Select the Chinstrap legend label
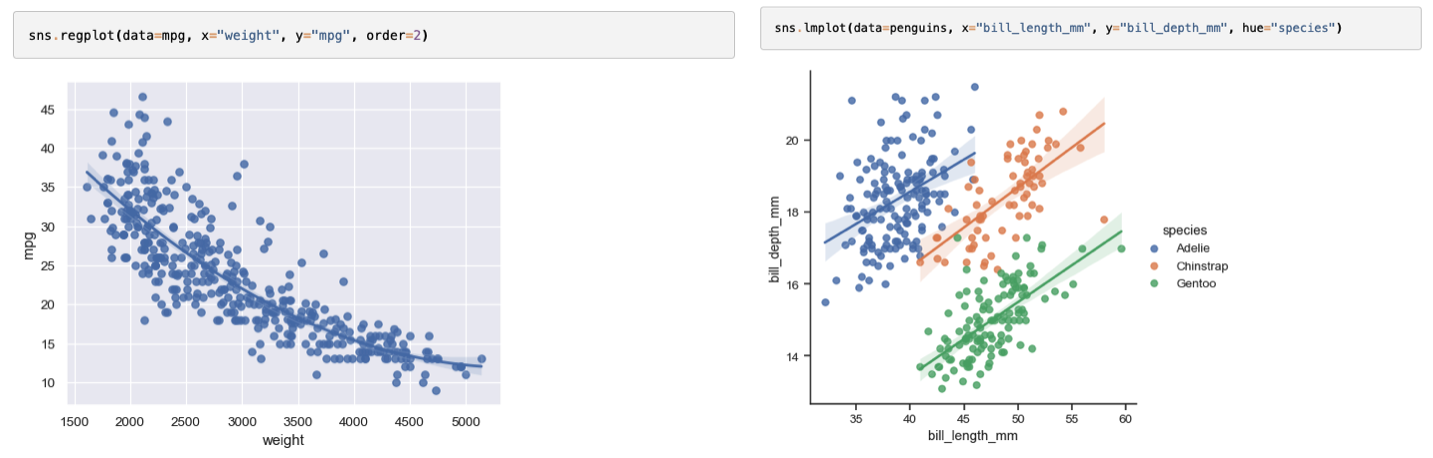This screenshot has width=1433, height=458. (x=1202, y=266)
